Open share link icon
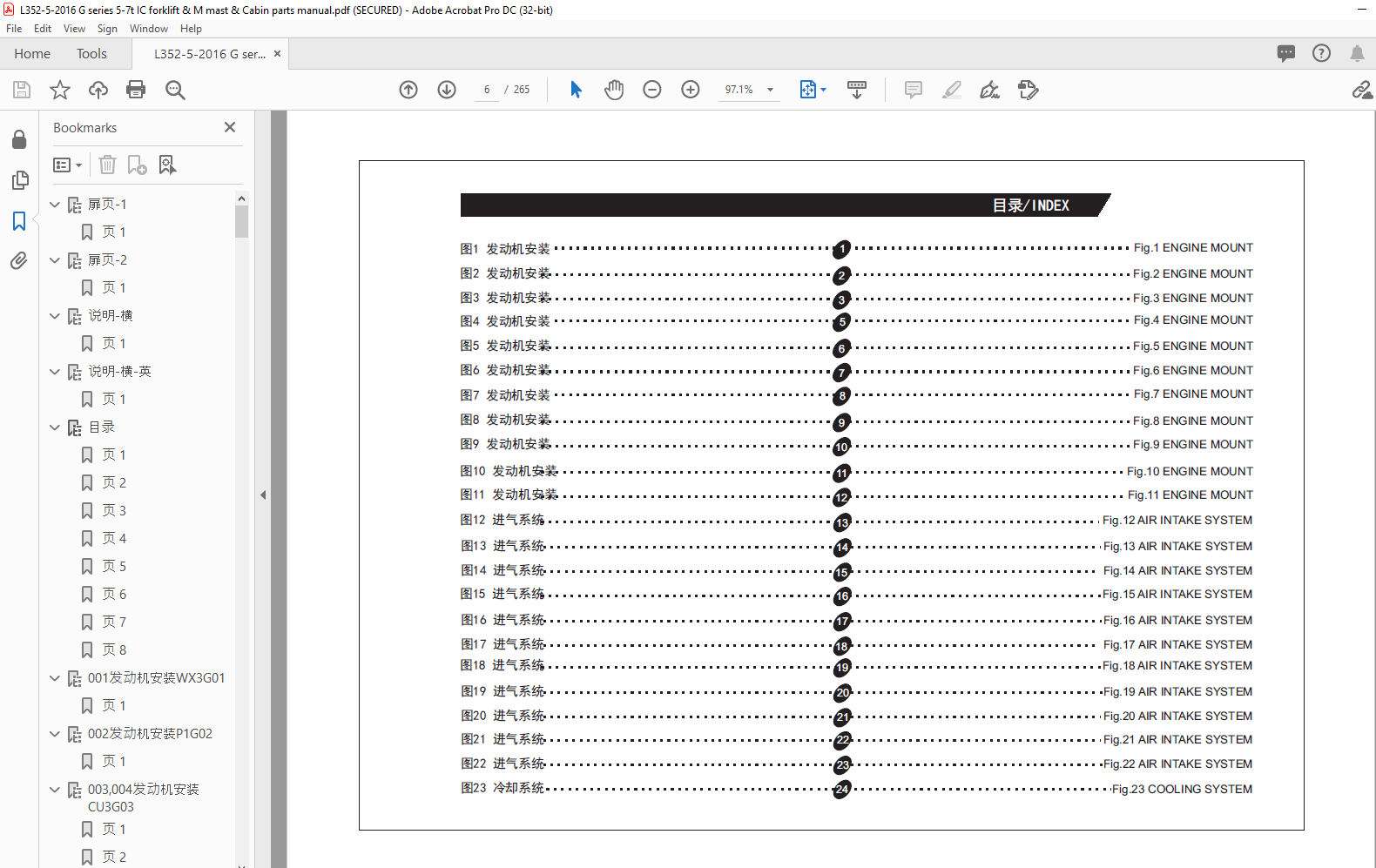Screen dimensions: 1376x868 1362,90
